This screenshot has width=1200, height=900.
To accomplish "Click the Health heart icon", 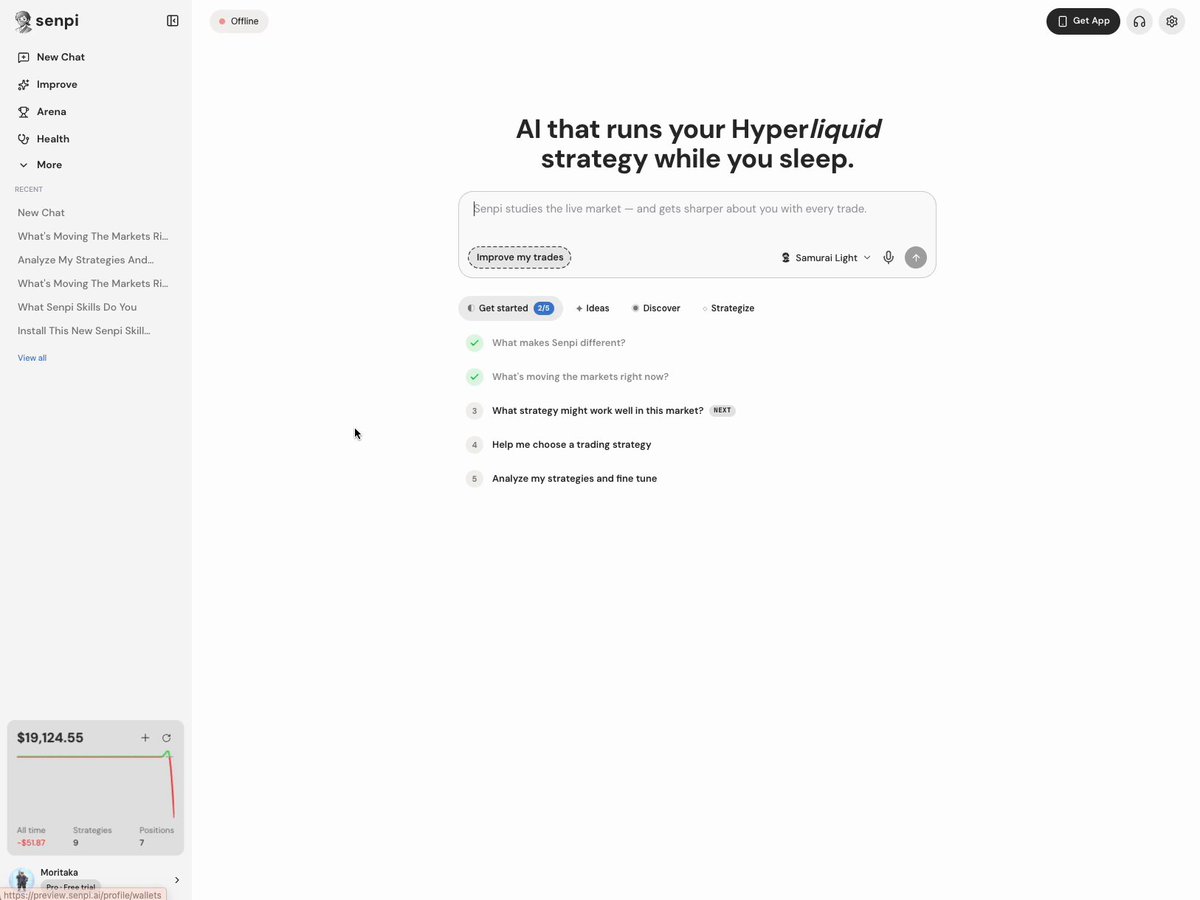I will tap(24, 139).
